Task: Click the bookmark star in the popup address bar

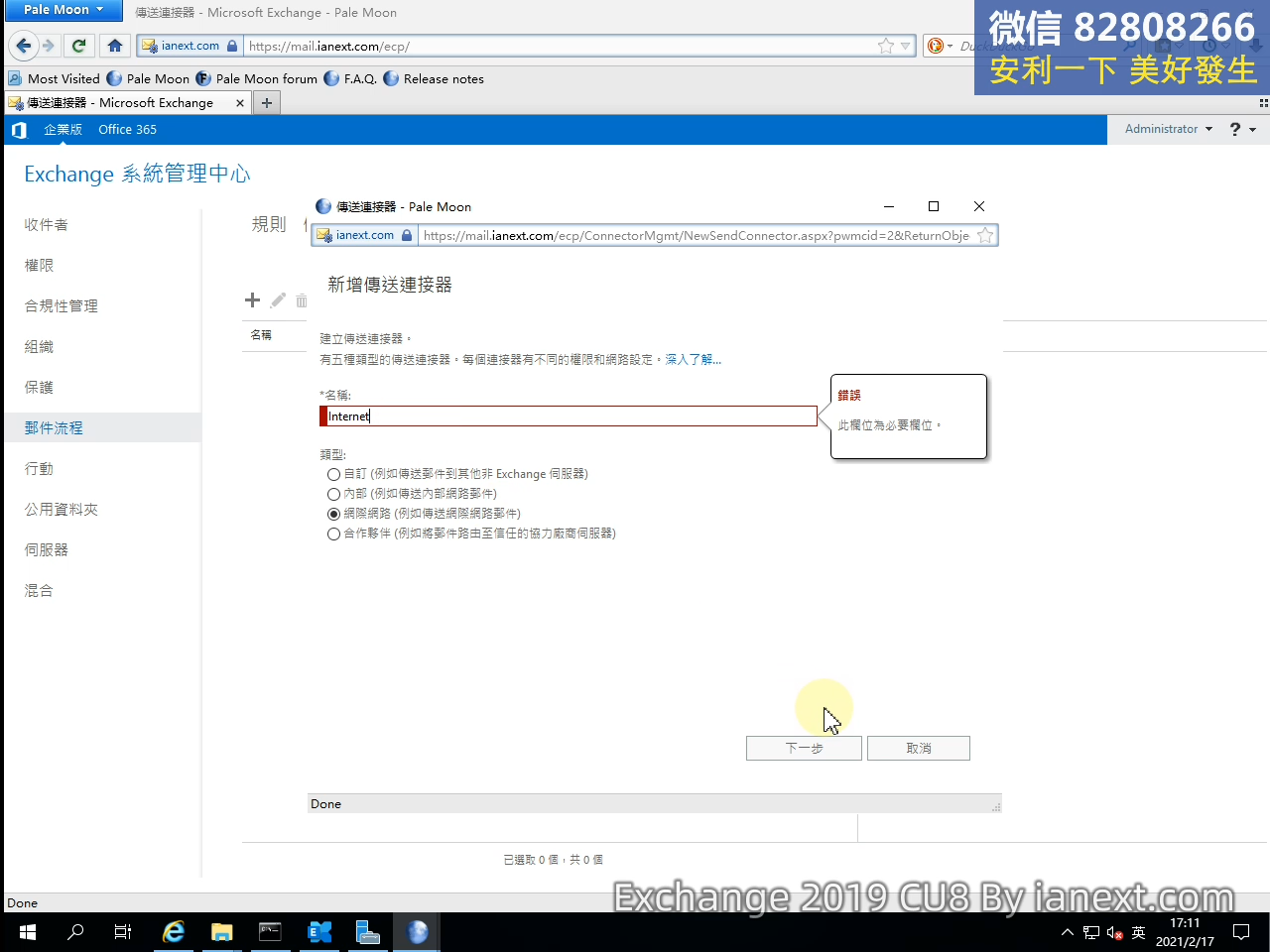Action: click(x=985, y=235)
